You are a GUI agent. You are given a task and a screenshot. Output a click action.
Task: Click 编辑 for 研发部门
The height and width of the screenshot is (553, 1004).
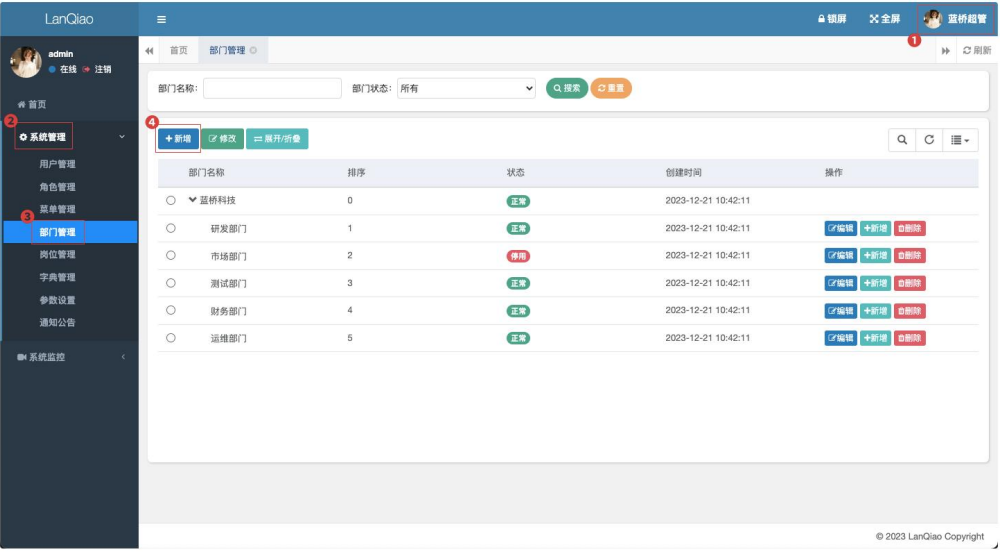(x=841, y=228)
